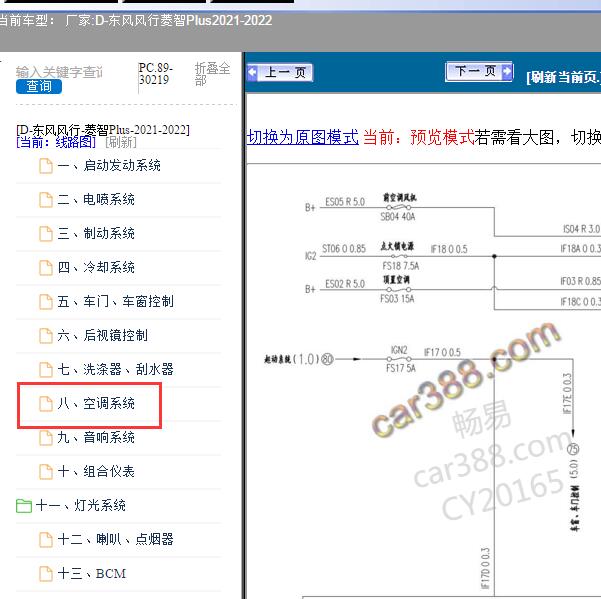Click page icon beside 十二、喇叭、点烟器
Viewport: 601px width, 599px height.
46,540
